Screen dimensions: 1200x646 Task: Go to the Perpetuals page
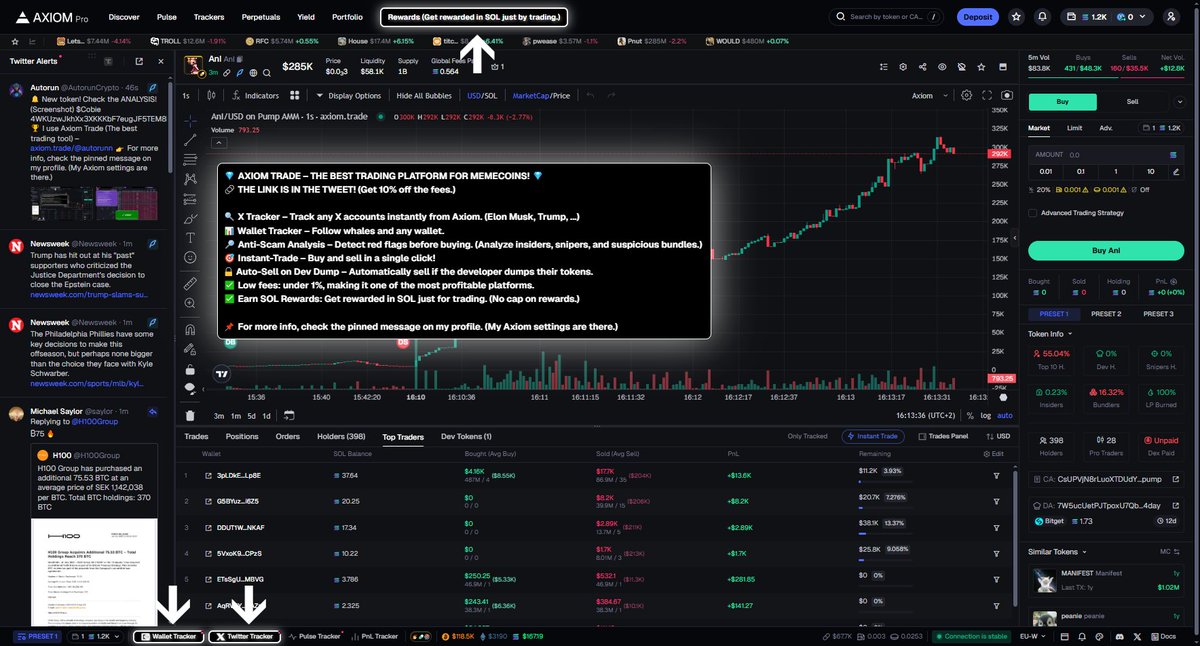point(260,17)
